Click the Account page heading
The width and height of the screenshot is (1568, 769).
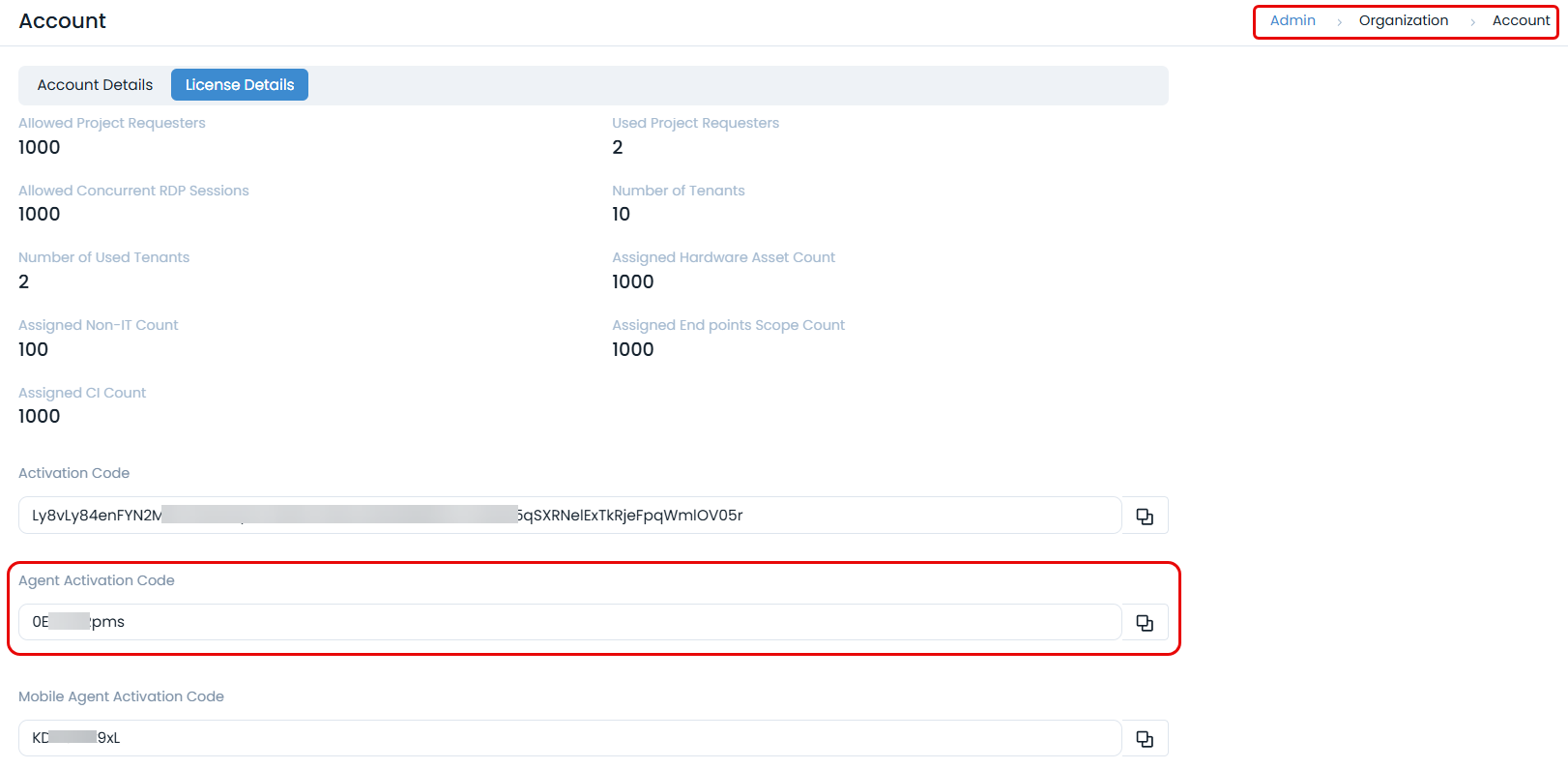63,21
